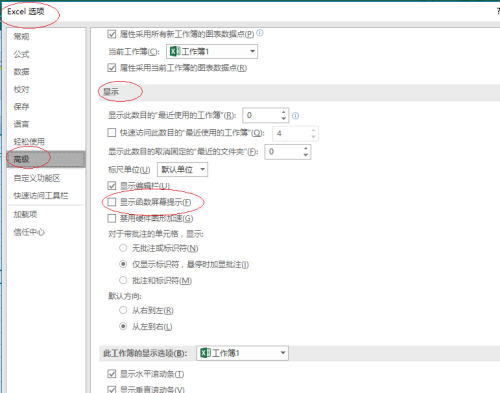Screen dimensions: 500x393
Task: Toggle 显示水平滚动条 checkbox
Action: pyautogui.click(x=112, y=374)
